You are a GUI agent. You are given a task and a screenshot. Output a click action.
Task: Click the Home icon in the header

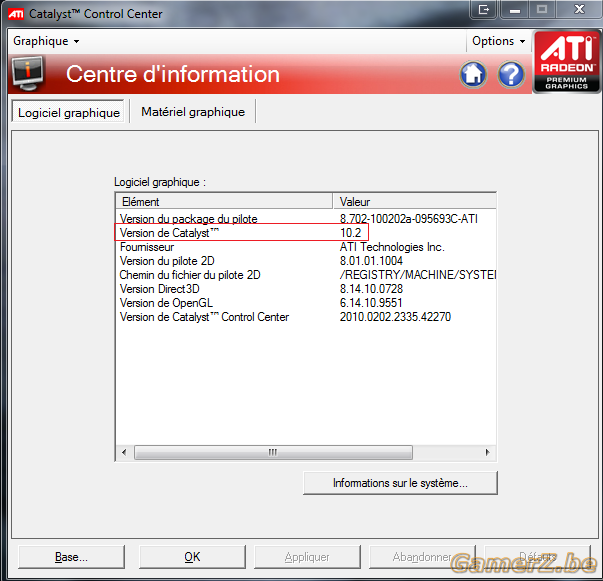[x=473, y=74]
